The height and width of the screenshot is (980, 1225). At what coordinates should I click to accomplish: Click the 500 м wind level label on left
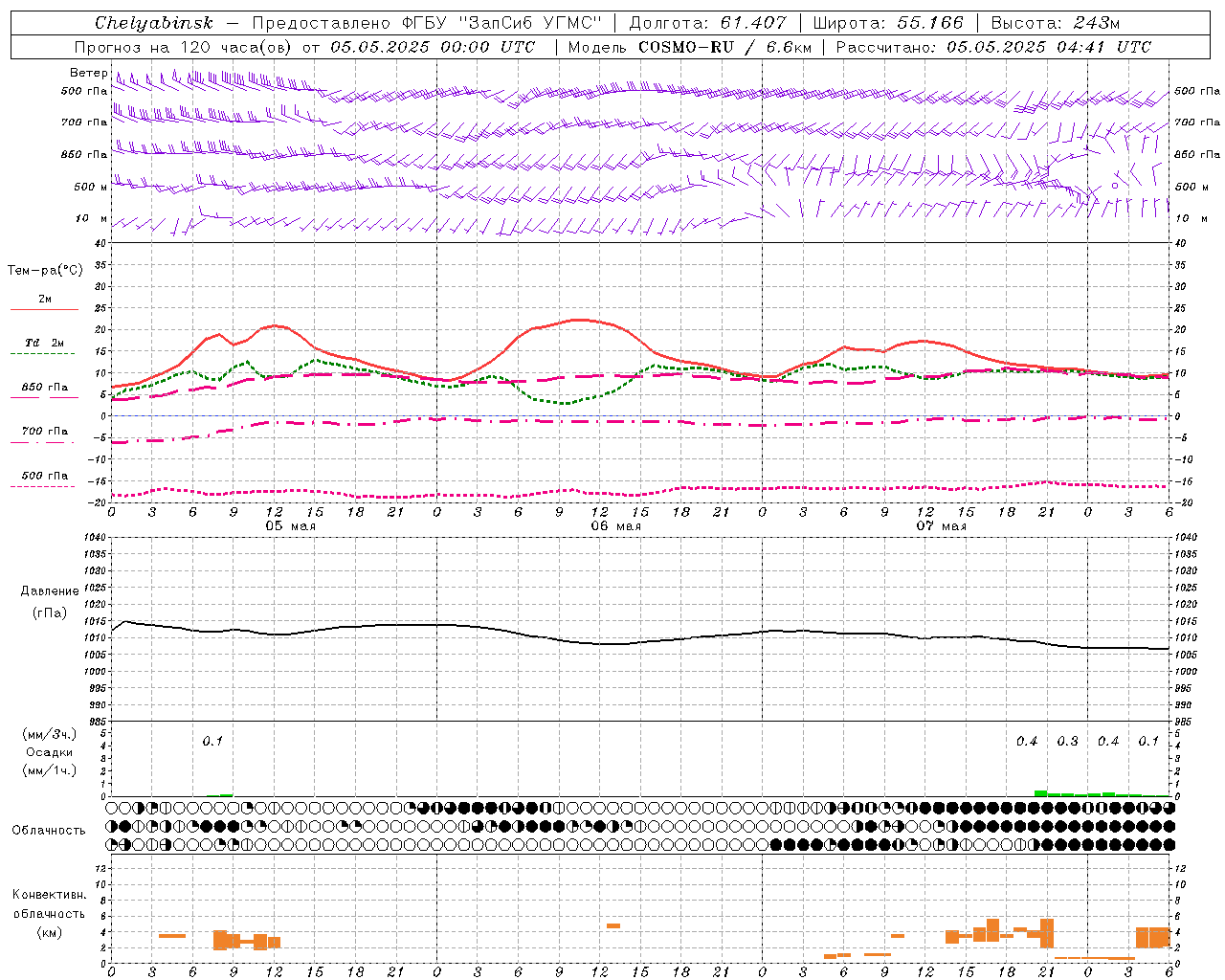coord(91,187)
